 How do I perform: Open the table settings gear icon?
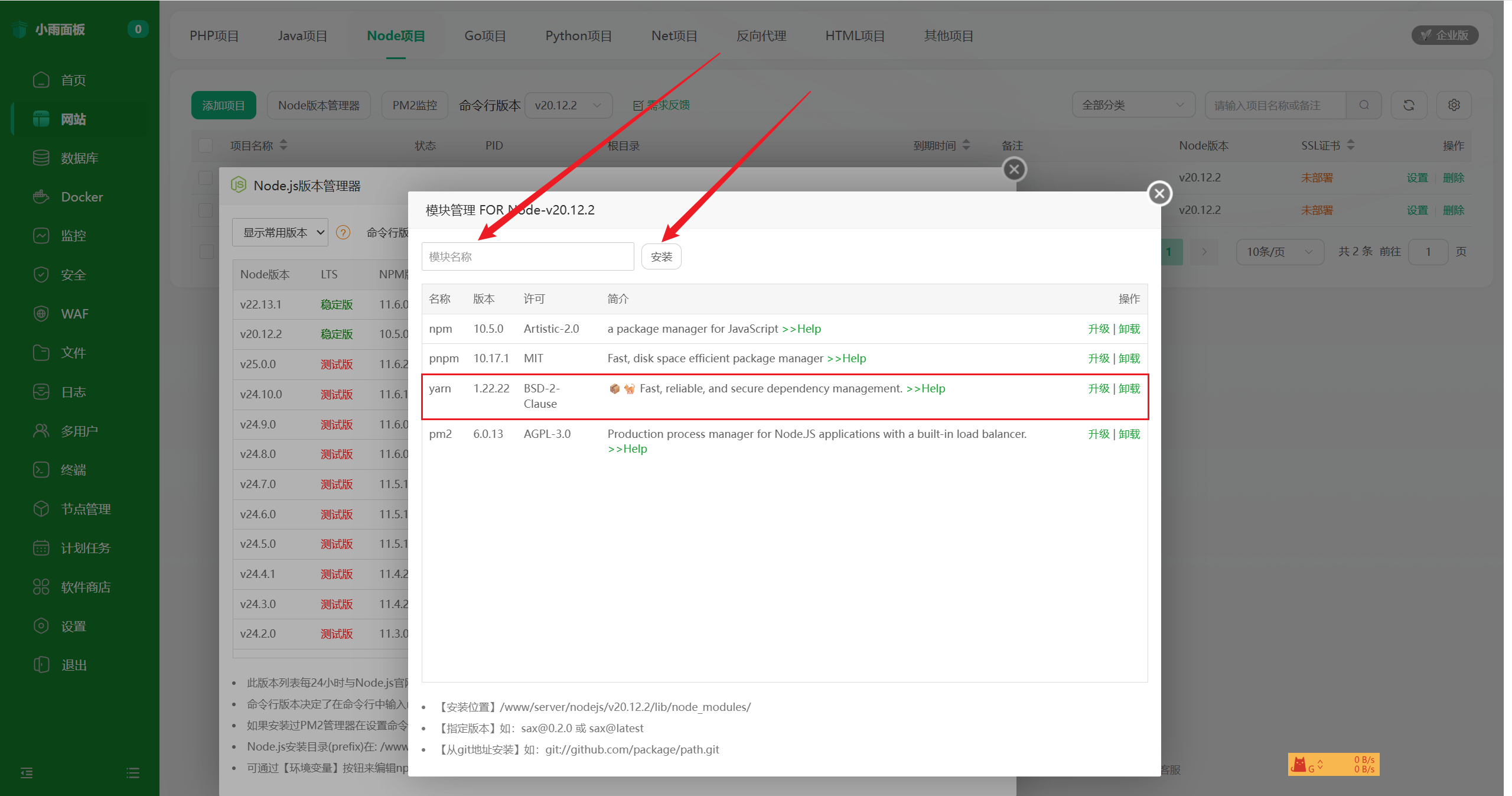(x=1454, y=105)
